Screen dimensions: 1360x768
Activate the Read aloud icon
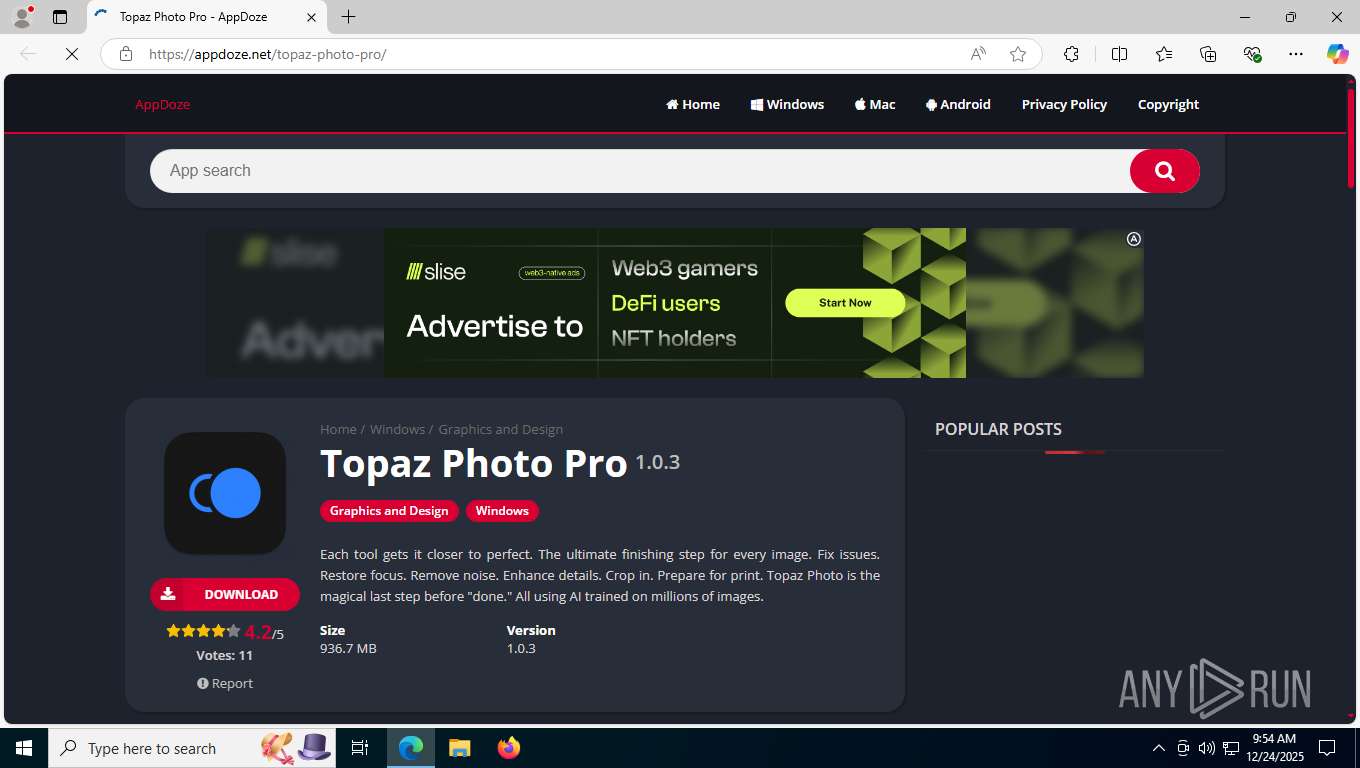pos(978,54)
